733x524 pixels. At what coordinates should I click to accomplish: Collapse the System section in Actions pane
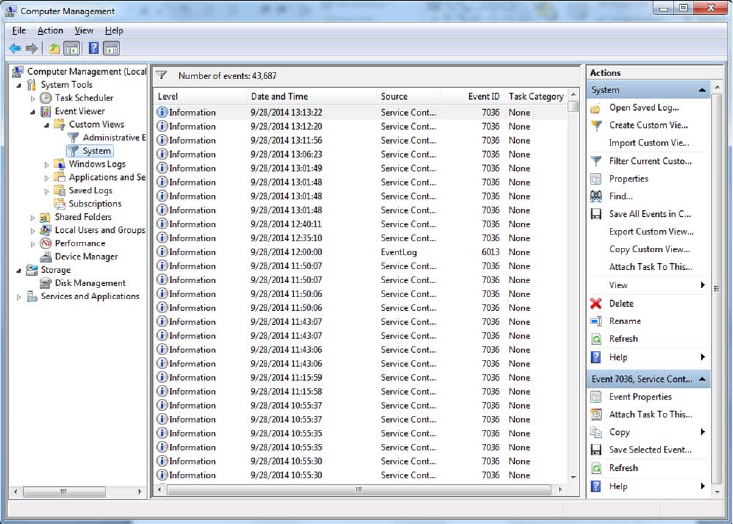[702, 90]
